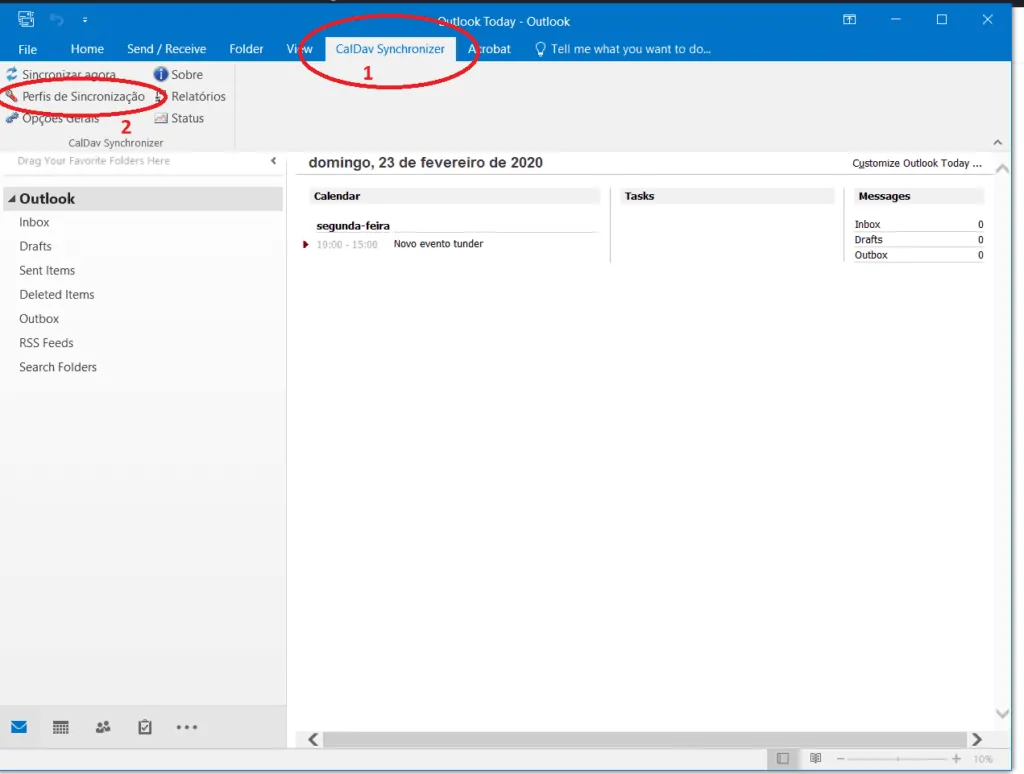Open more navigation options ellipsis
Screen dimensions: 1024x774
click(187, 727)
